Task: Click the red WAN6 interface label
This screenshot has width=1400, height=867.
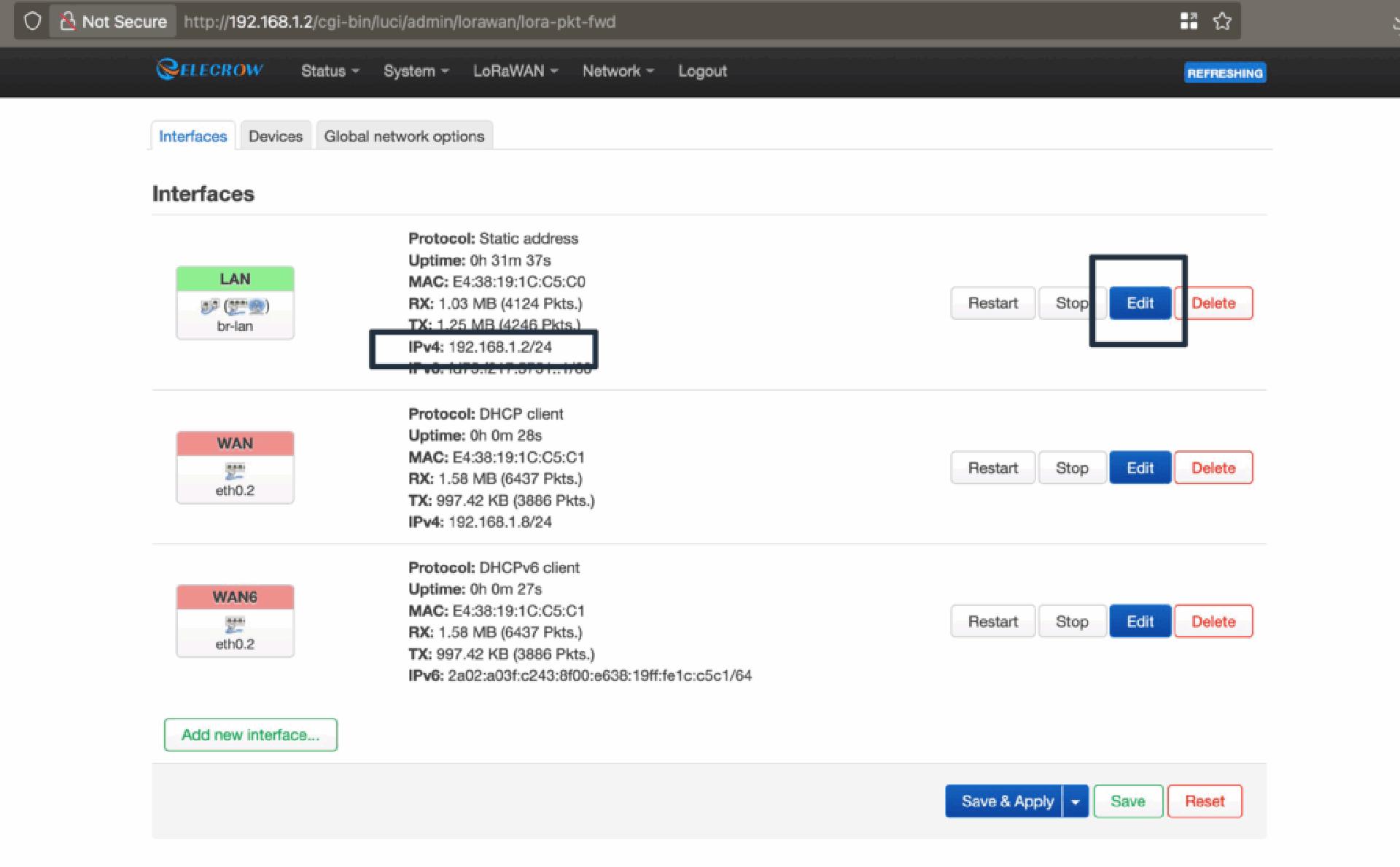Action: [x=235, y=597]
